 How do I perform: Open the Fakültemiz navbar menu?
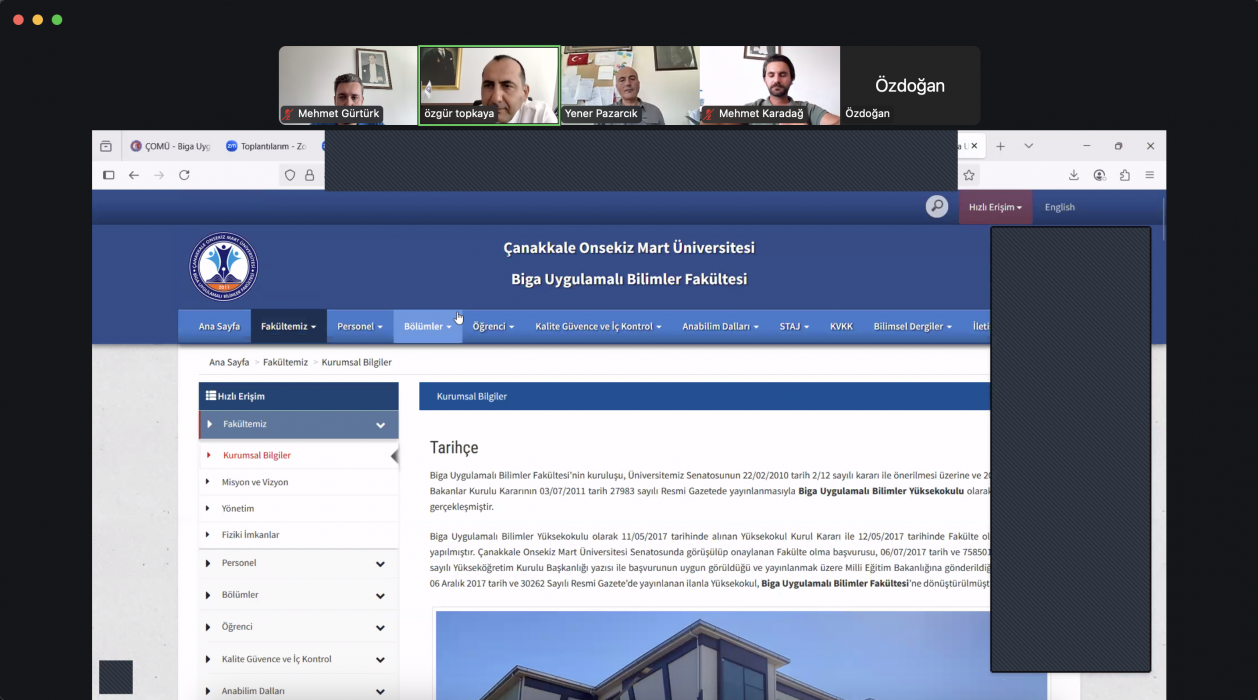[x=288, y=326]
